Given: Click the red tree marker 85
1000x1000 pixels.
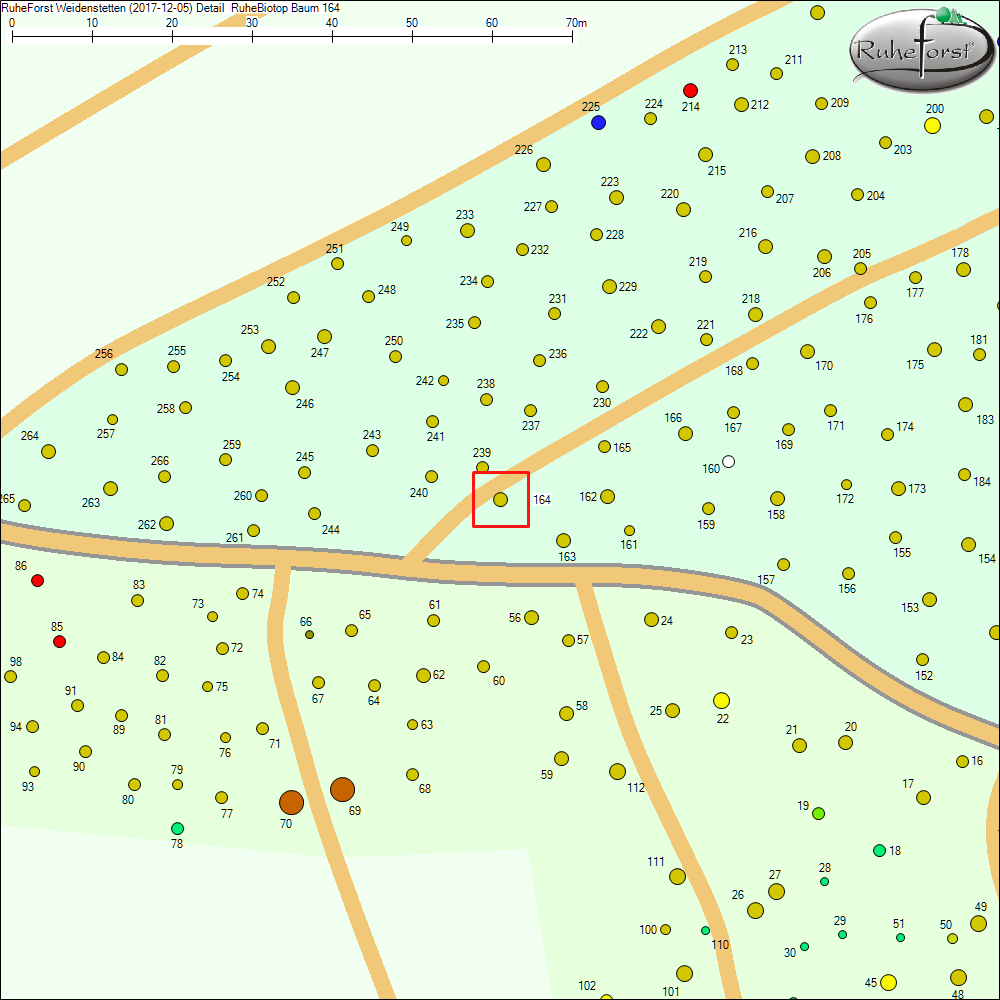Looking at the screenshot, I should 59,641.
